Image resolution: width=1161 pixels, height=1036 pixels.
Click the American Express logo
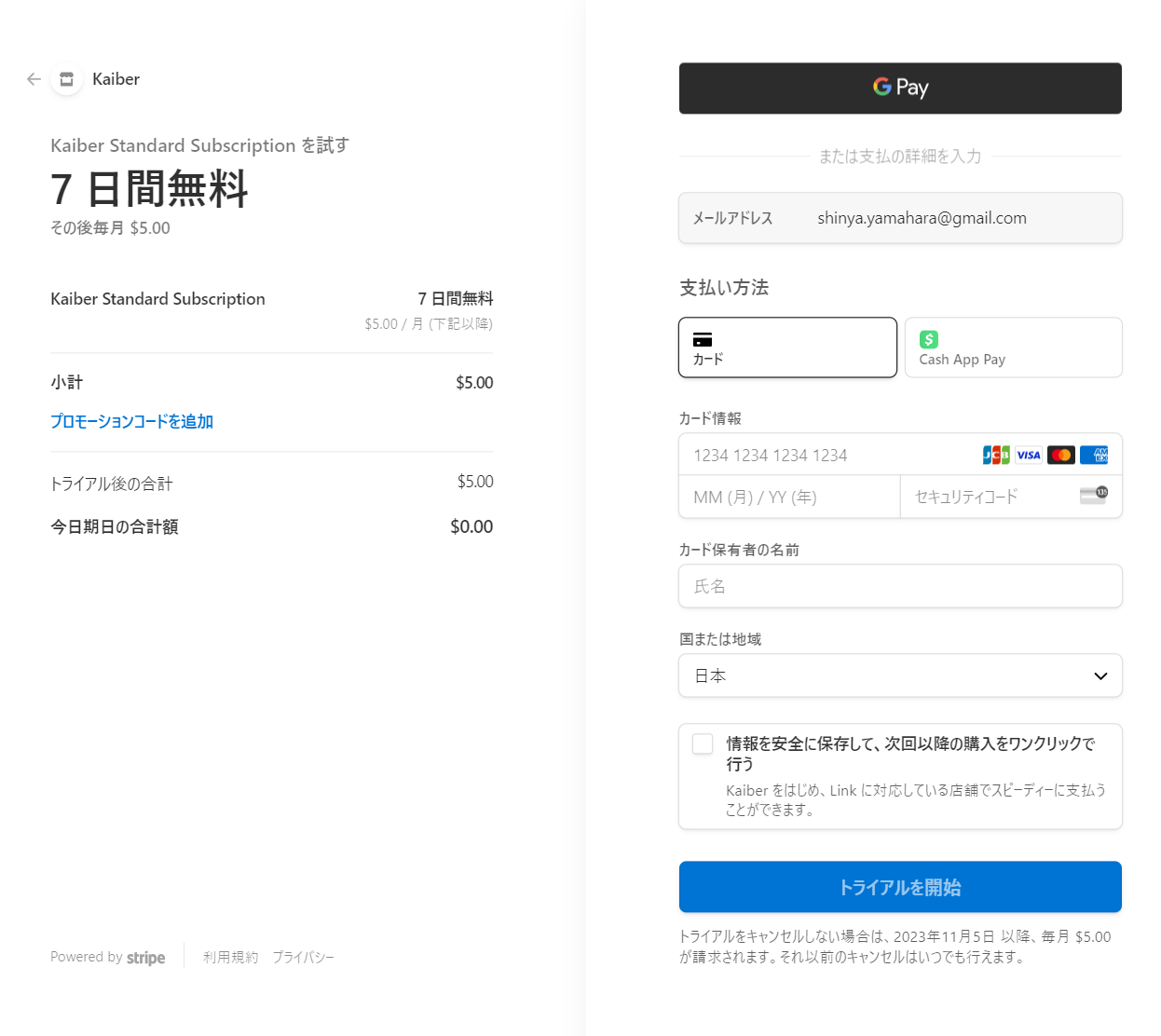point(1094,455)
